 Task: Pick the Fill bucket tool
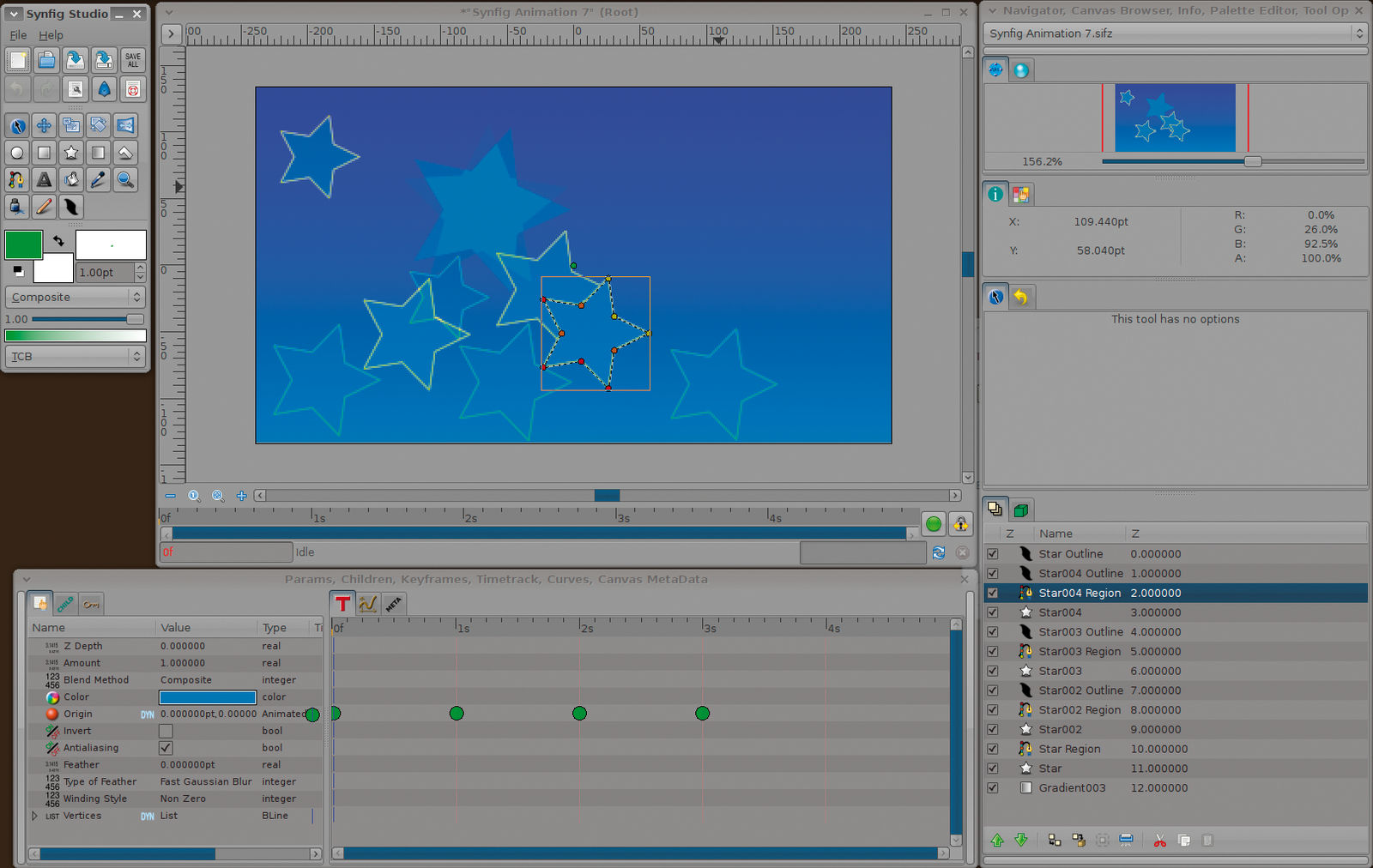(71, 180)
